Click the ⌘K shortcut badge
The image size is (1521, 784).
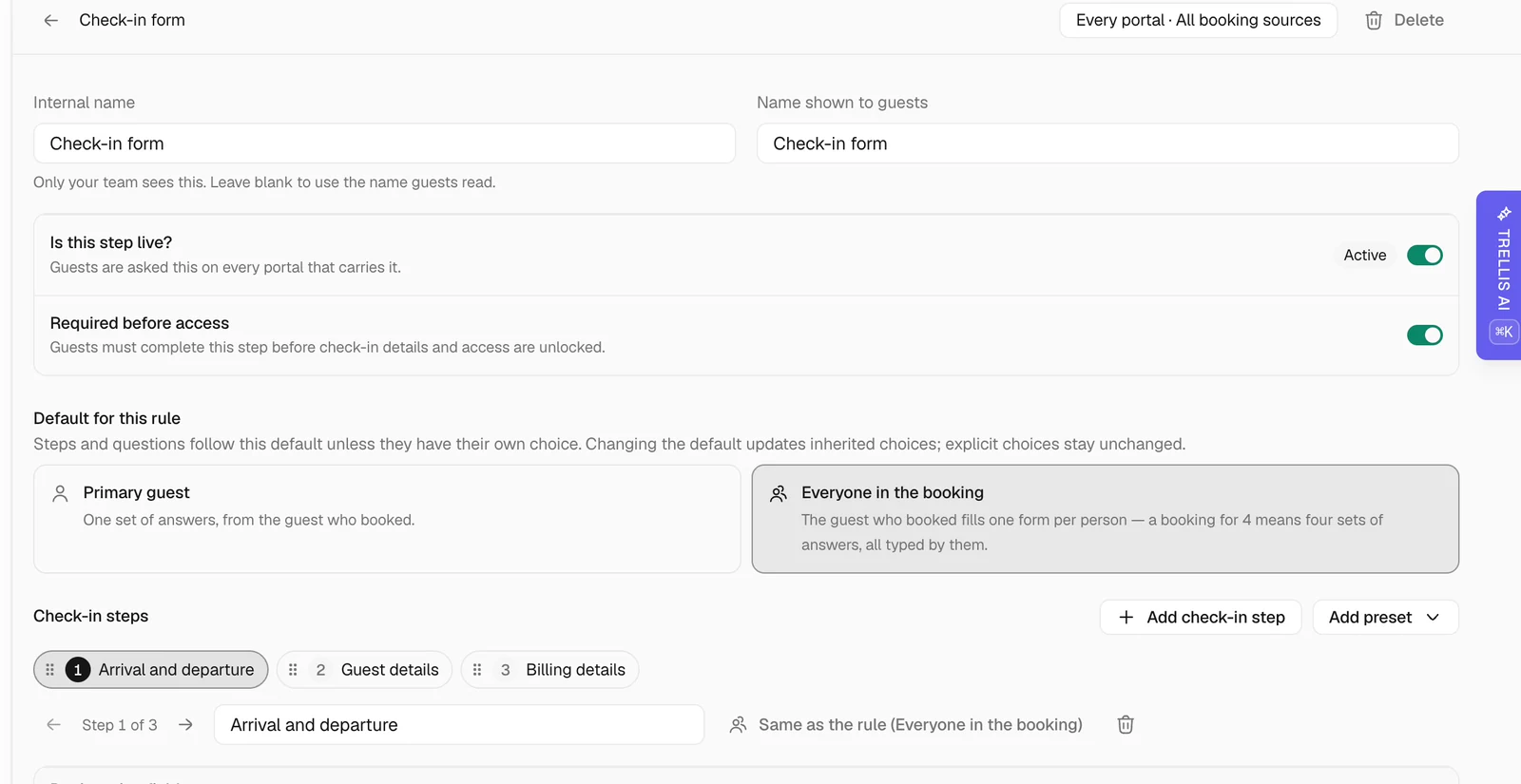coord(1504,332)
